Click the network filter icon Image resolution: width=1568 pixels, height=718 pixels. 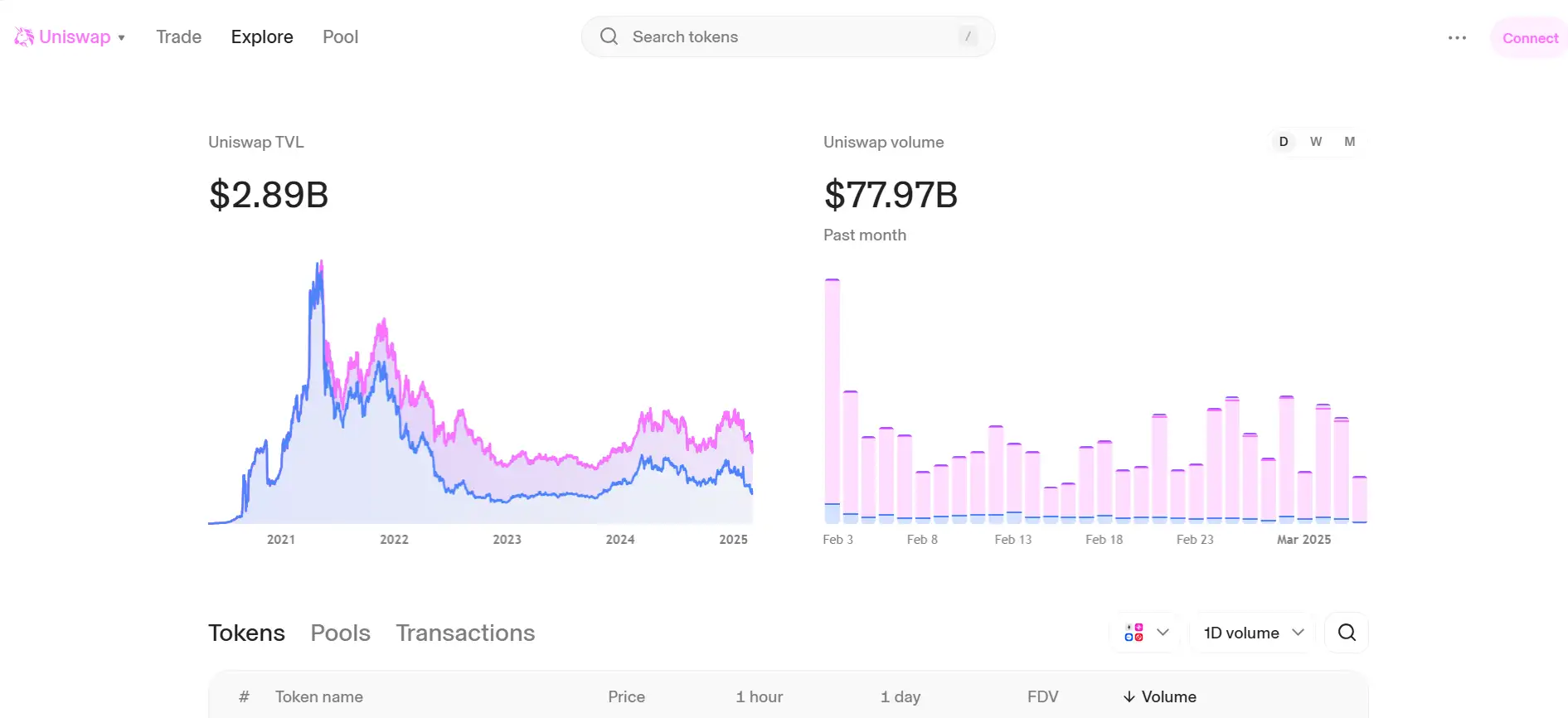tap(1134, 633)
